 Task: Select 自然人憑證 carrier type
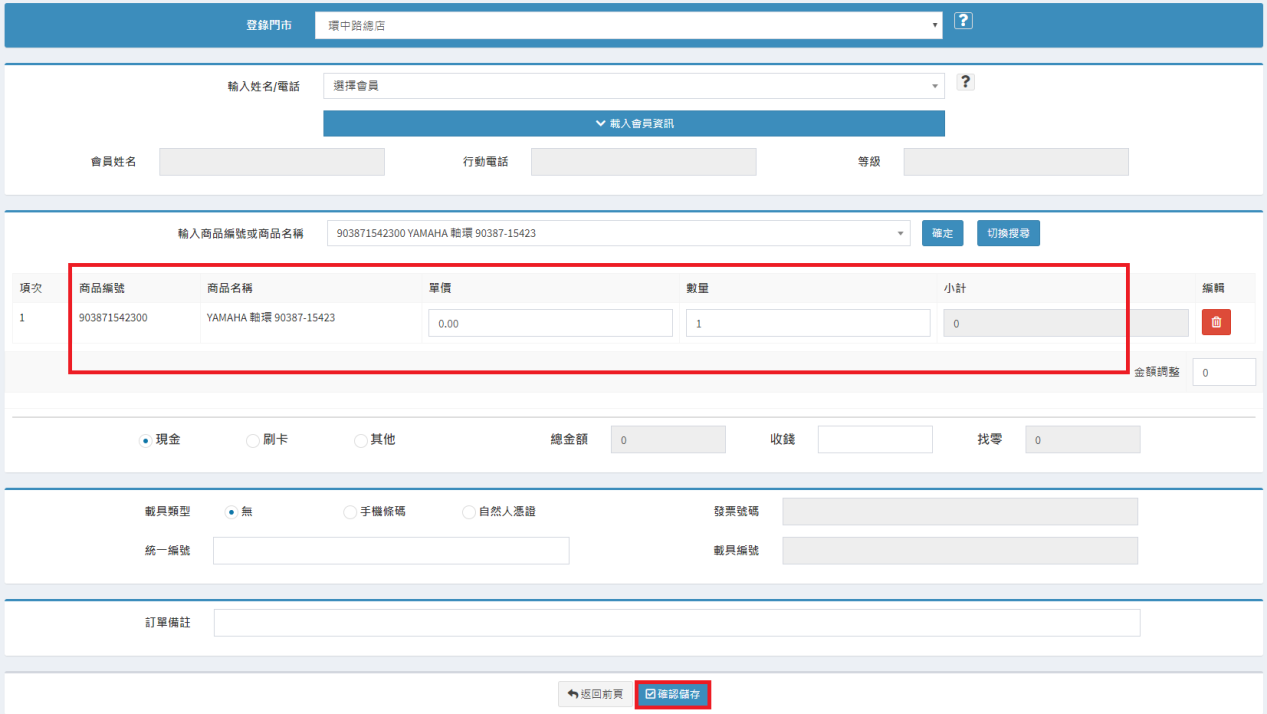(x=469, y=512)
